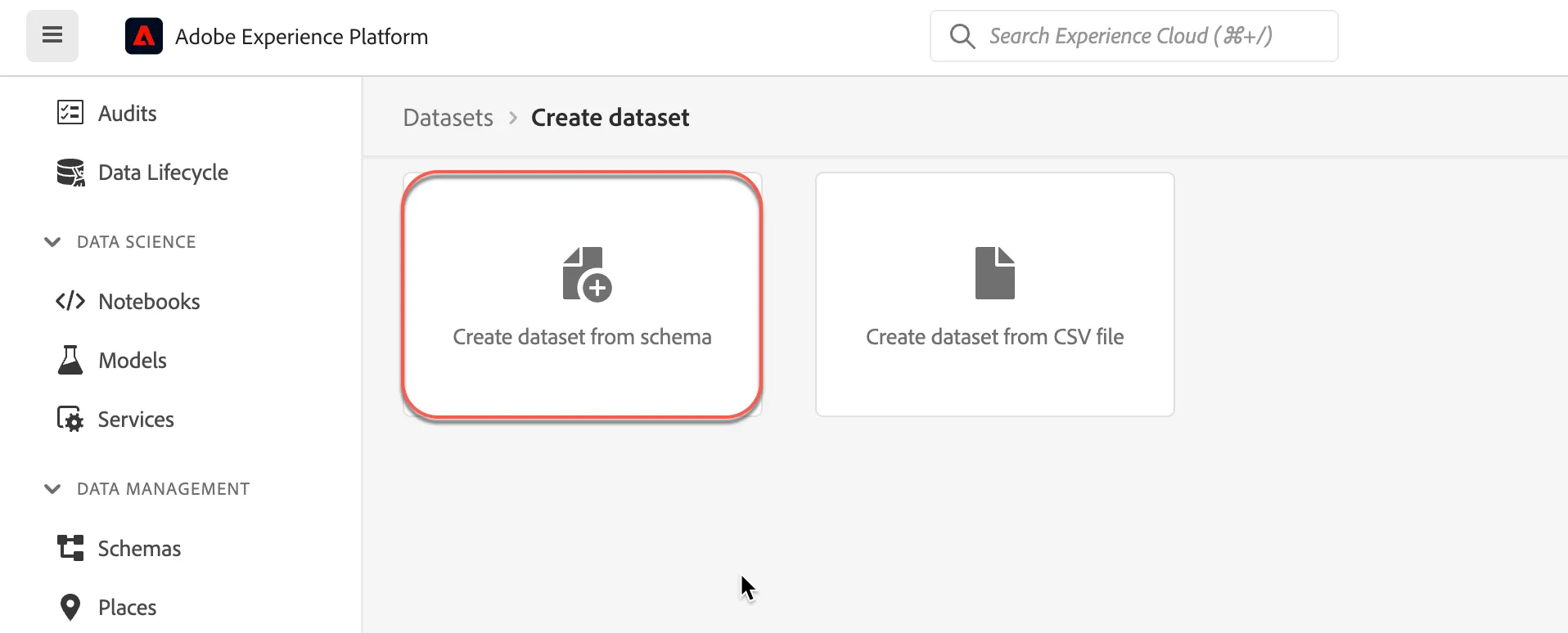This screenshot has width=1568, height=633.
Task: Collapse the Data Science section
Action: 52,242
